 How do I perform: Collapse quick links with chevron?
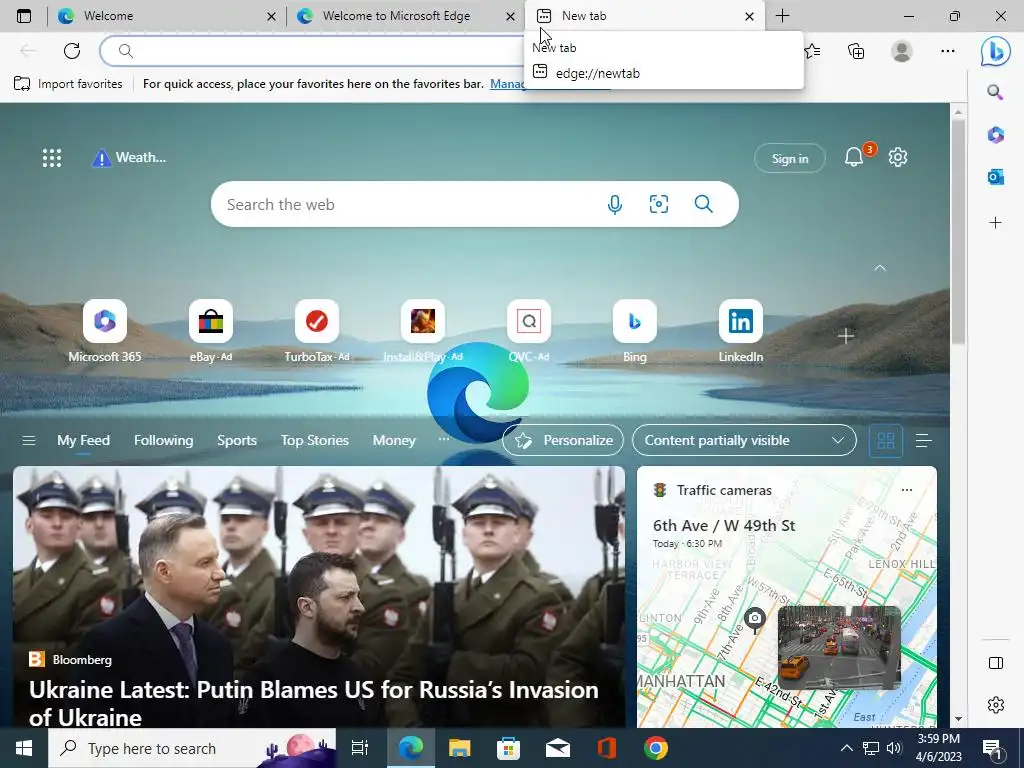pyautogui.click(x=880, y=268)
